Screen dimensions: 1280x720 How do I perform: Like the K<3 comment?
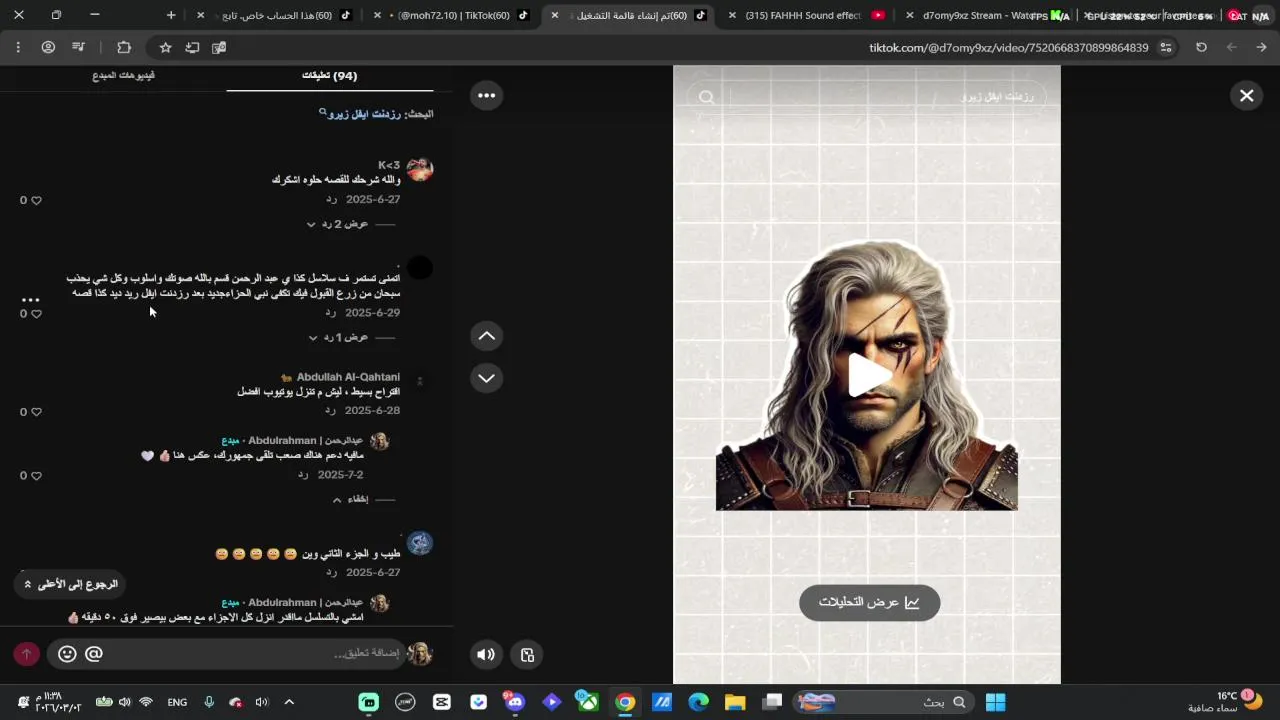[37, 200]
